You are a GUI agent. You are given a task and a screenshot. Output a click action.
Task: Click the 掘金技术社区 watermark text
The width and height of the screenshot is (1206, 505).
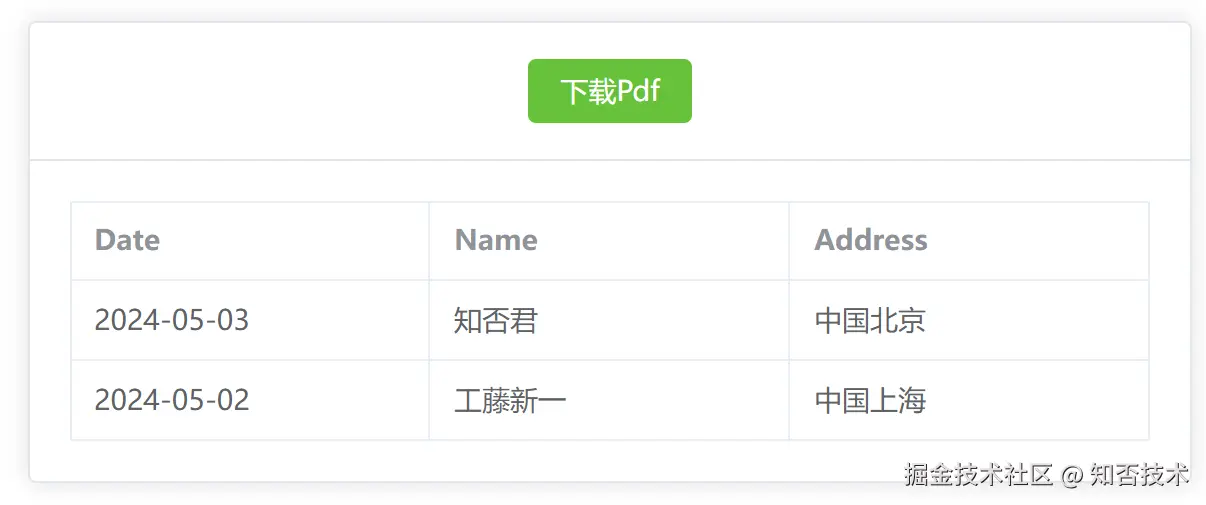coord(978,474)
